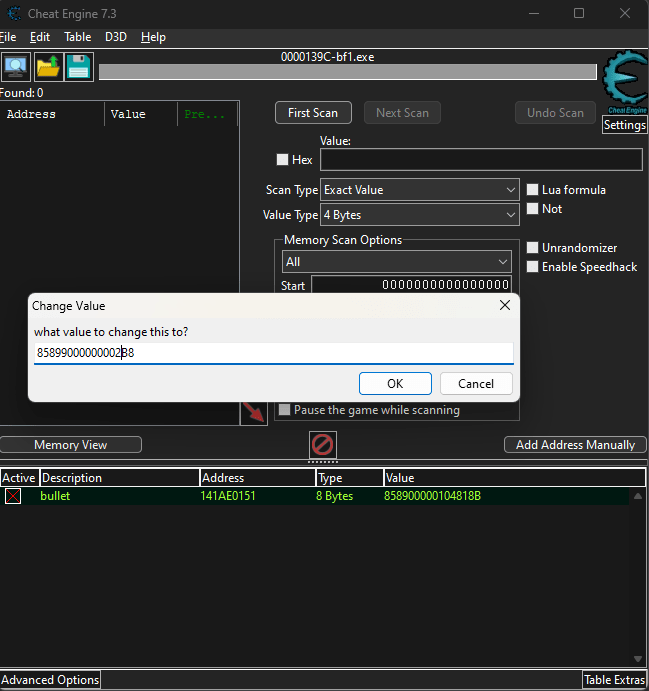Click address 141AE0151 in the table
Viewport: 649px width, 691px height.
pos(228,496)
